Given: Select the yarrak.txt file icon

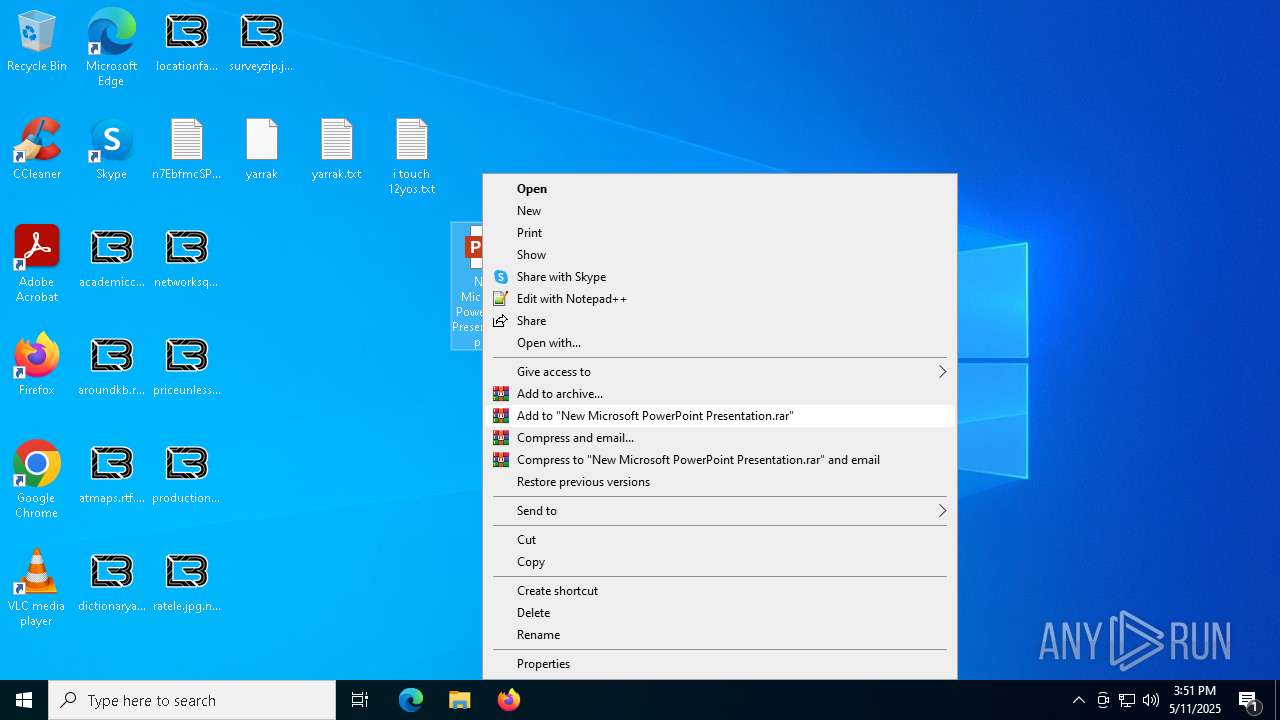Looking at the screenshot, I should pos(336,150).
